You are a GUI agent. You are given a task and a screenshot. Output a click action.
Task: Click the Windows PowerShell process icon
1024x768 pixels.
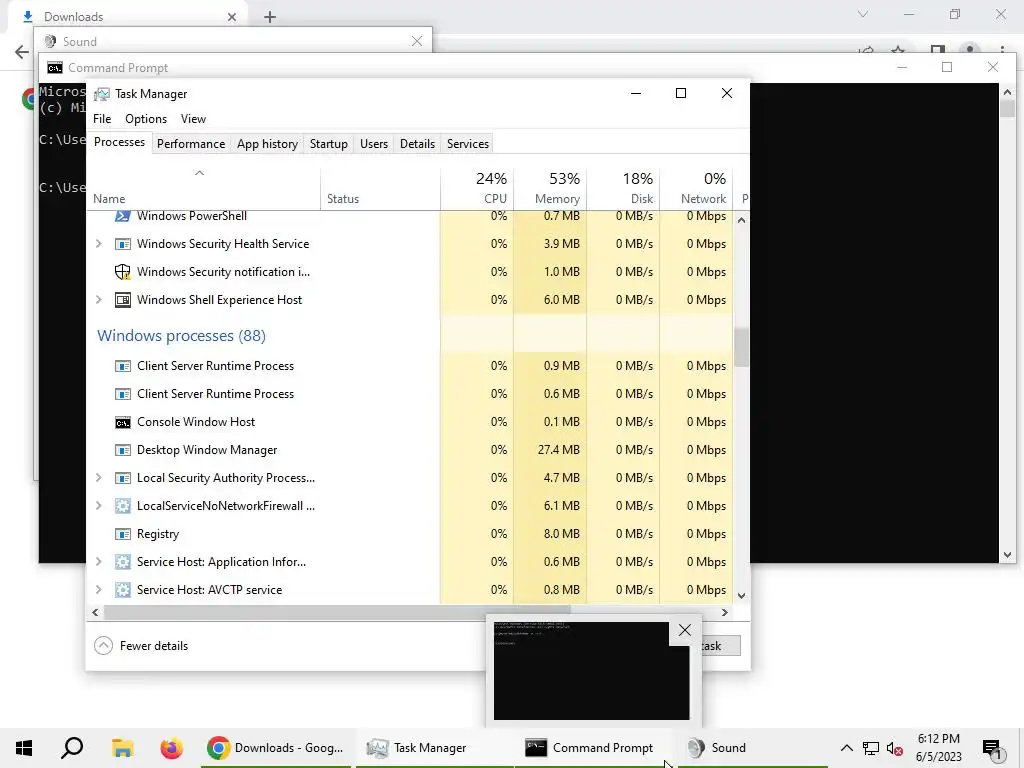[x=122, y=216]
